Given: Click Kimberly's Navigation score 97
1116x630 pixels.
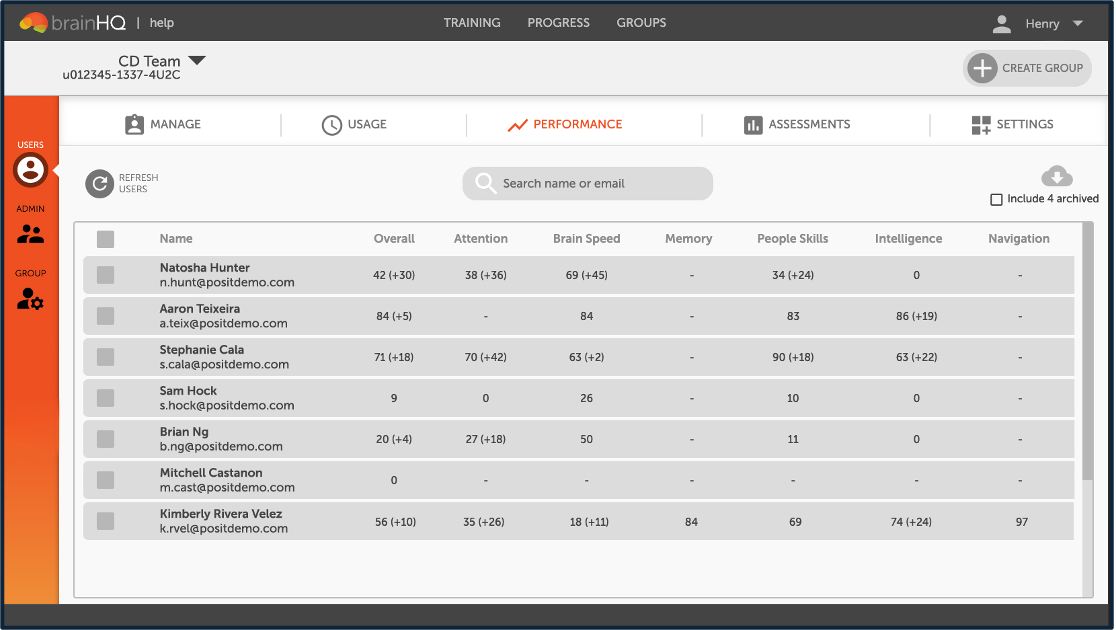Looking at the screenshot, I should [x=1021, y=522].
